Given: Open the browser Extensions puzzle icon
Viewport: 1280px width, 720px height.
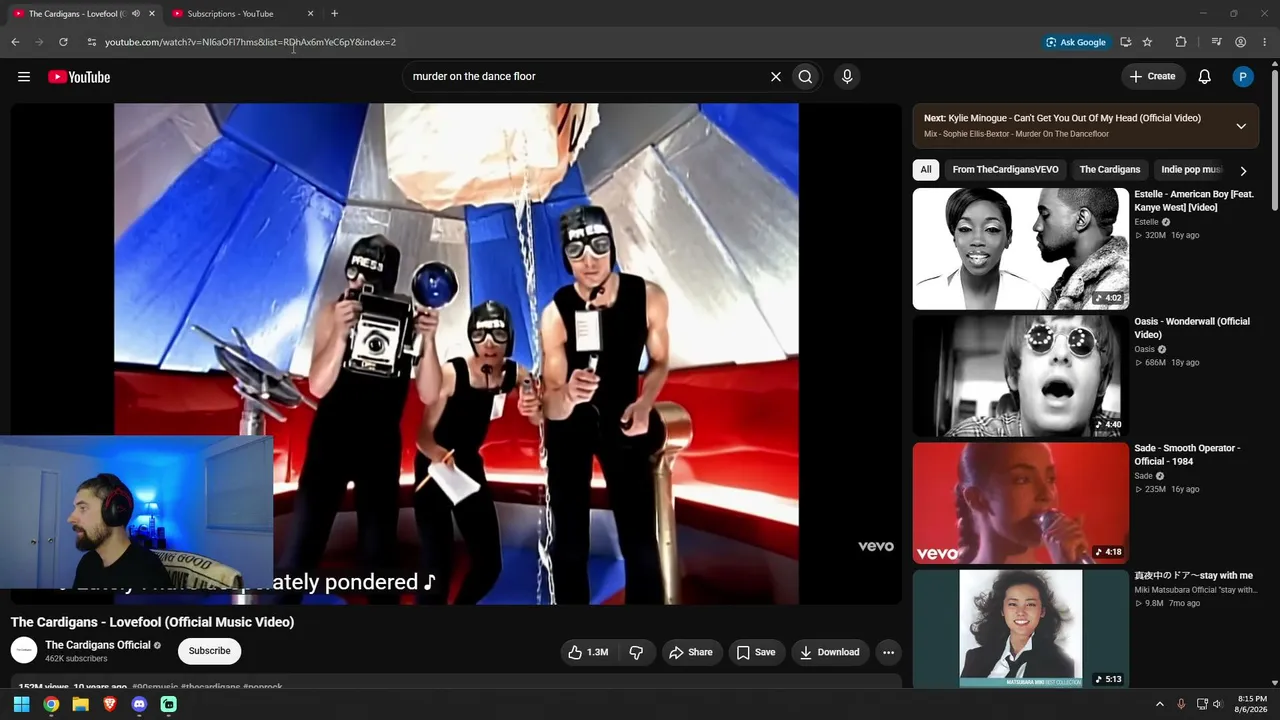Looking at the screenshot, I should [1181, 42].
